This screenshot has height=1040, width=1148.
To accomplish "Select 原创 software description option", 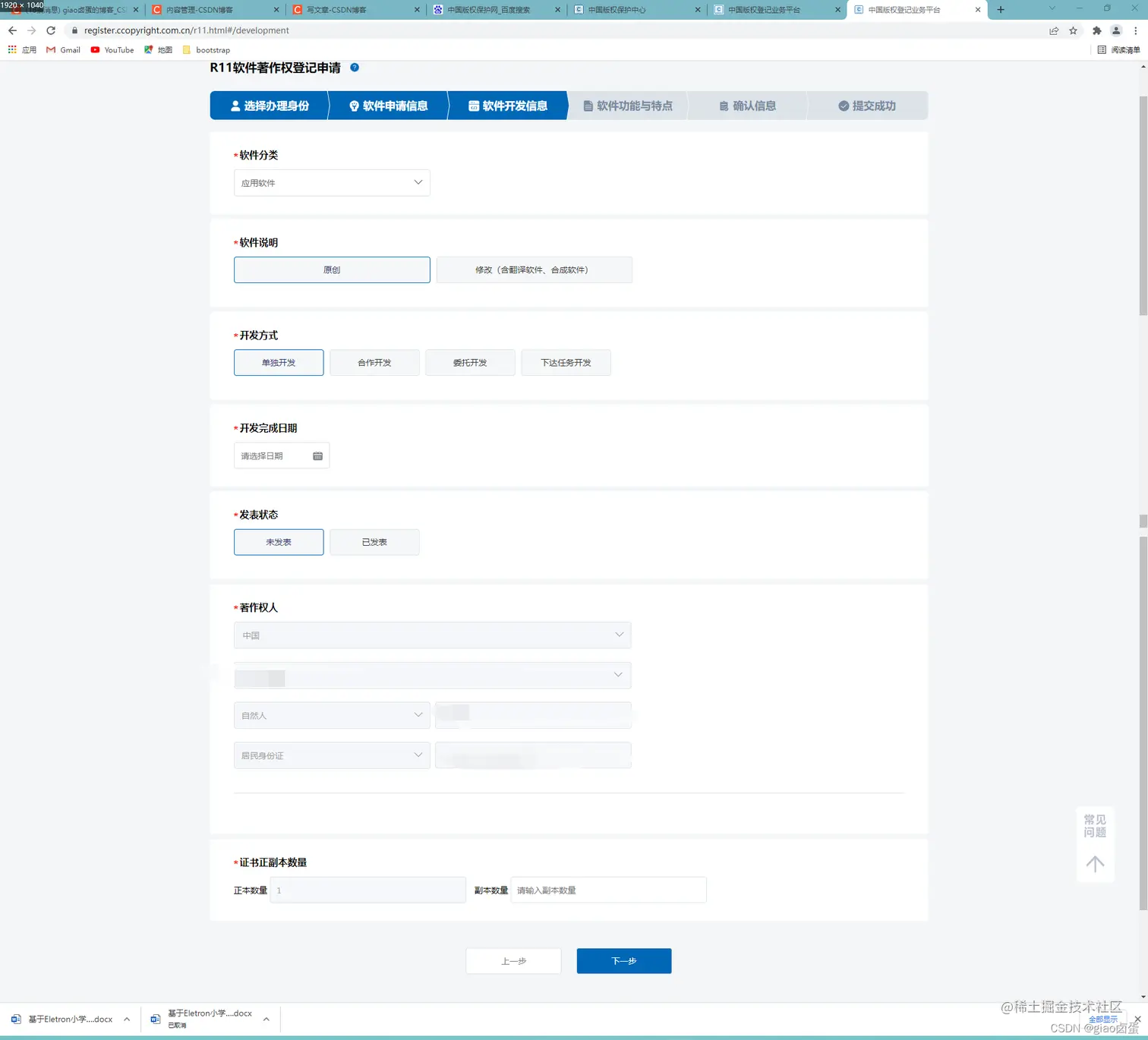I will 332,270.
